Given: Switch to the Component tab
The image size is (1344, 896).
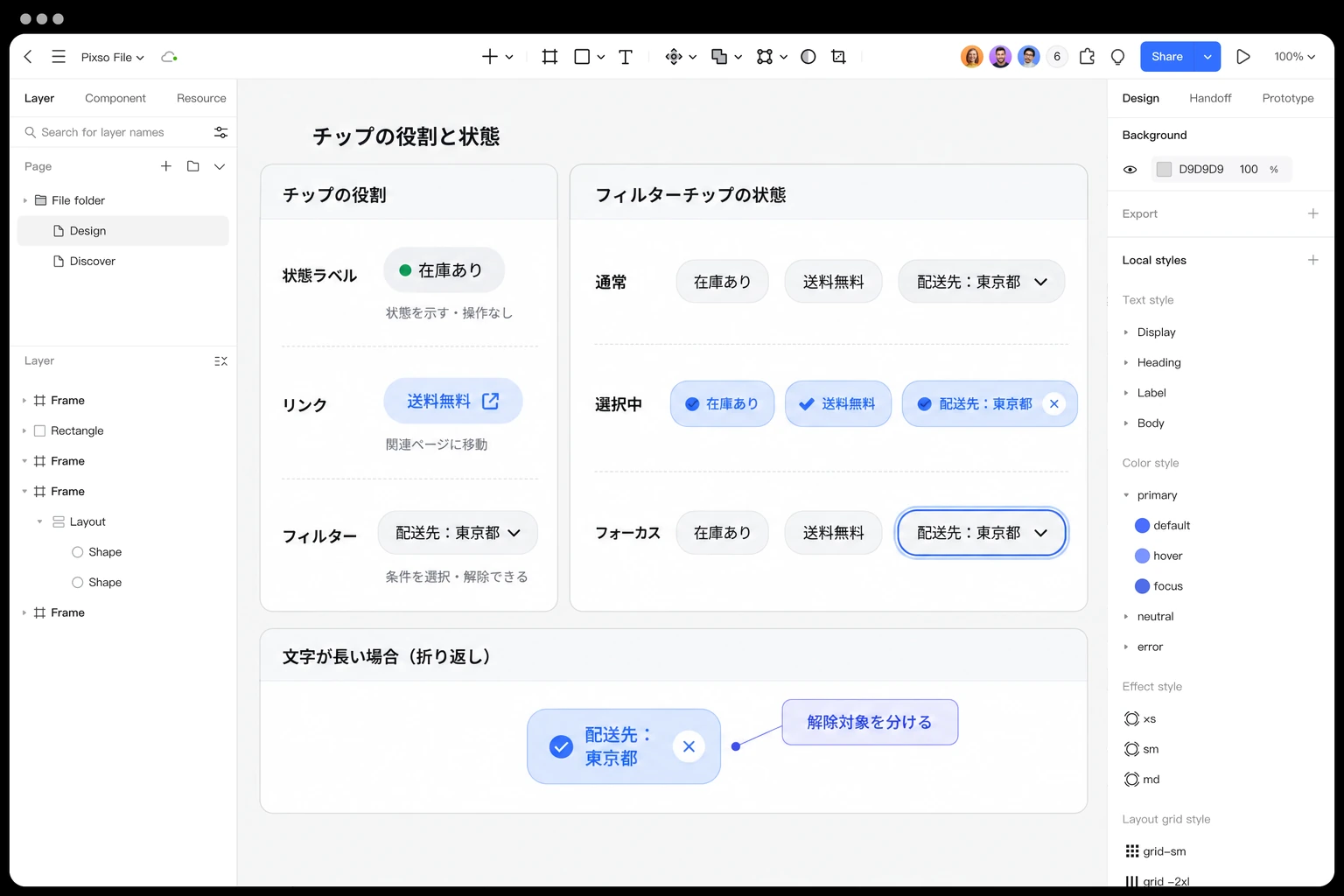Looking at the screenshot, I should pyautogui.click(x=115, y=98).
